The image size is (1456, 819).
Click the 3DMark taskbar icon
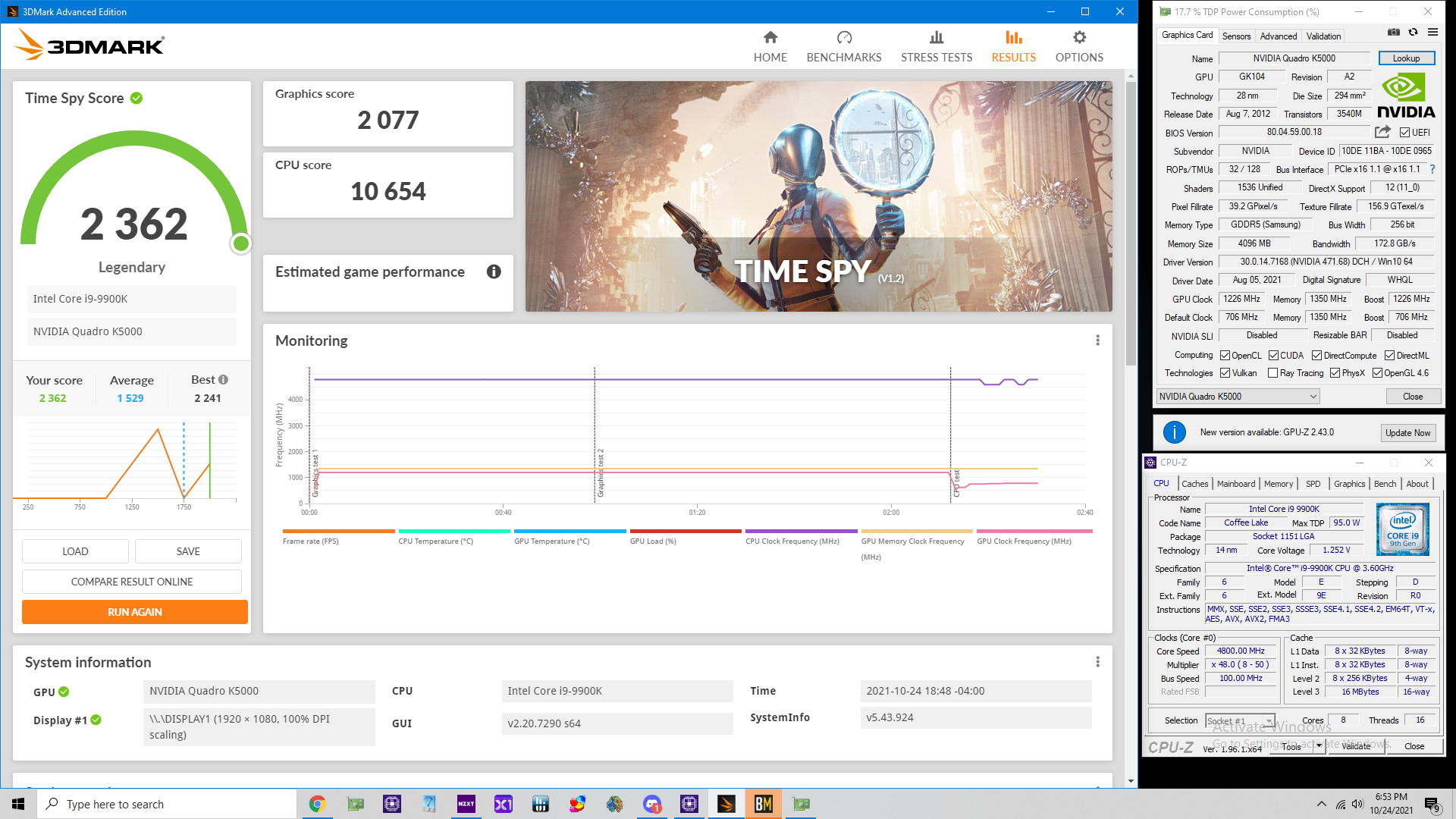(726, 804)
